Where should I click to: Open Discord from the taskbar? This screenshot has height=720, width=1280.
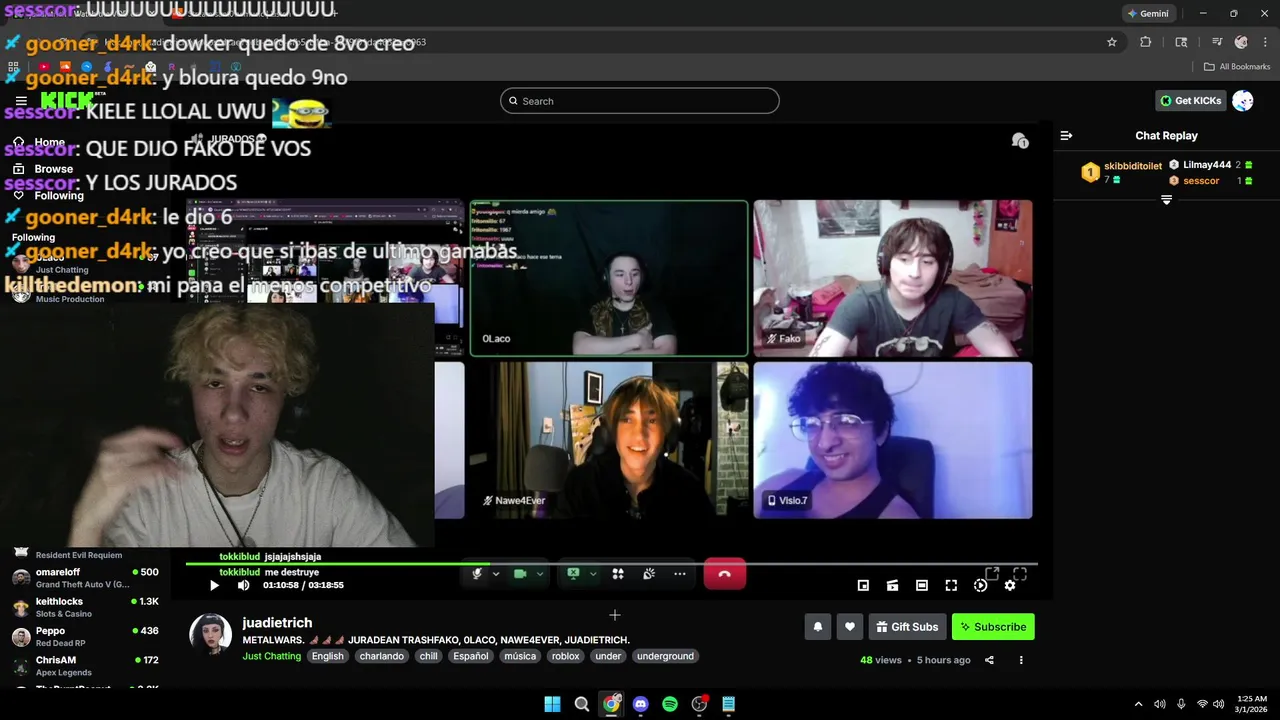click(640, 704)
